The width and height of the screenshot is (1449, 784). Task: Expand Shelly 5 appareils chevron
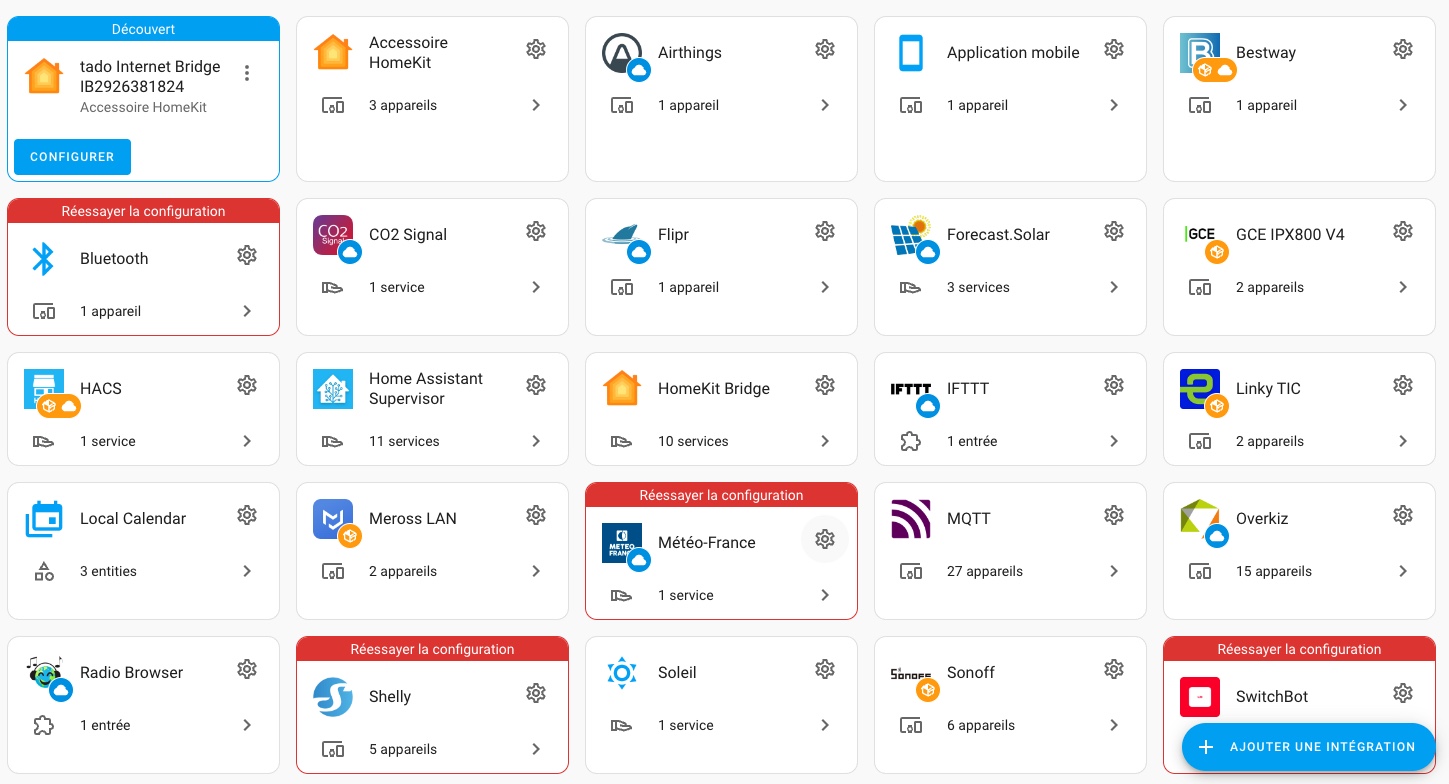coord(535,749)
